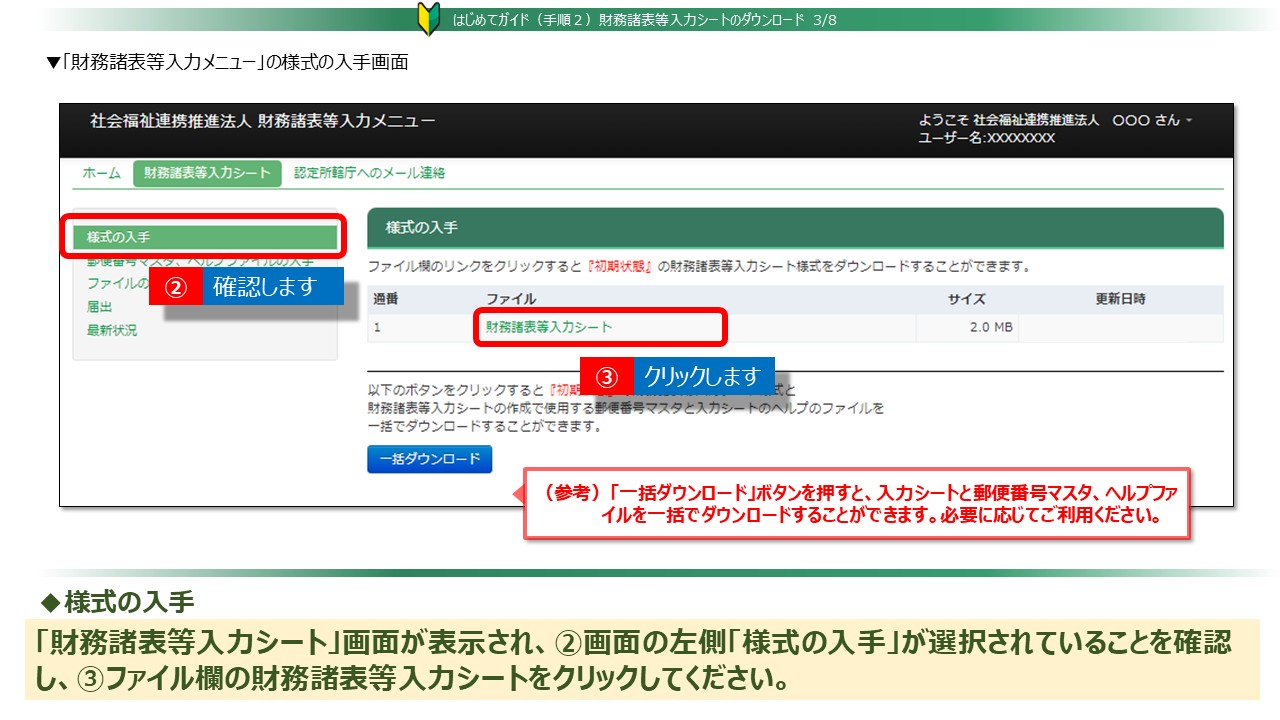Show 最新状況 from the sidebar

click(x=112, y=330)
